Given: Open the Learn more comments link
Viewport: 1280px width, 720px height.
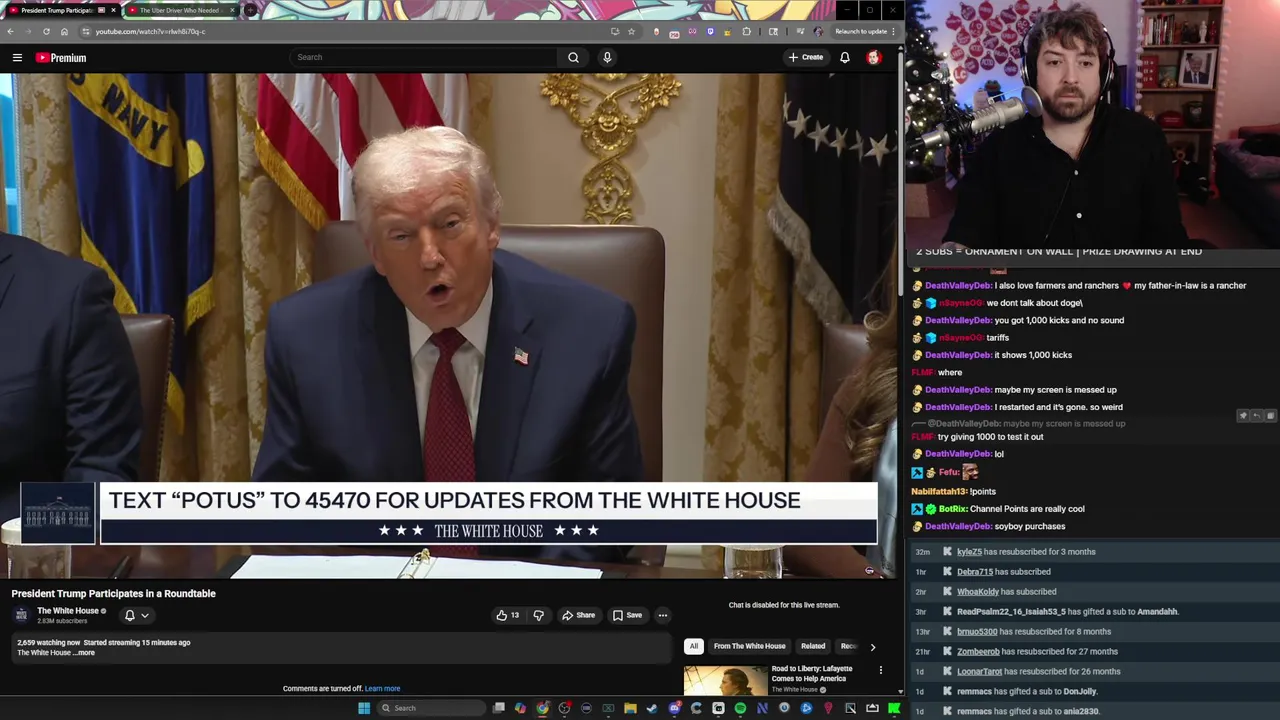Looking at the screenshot, I should [x=382, y=688].
